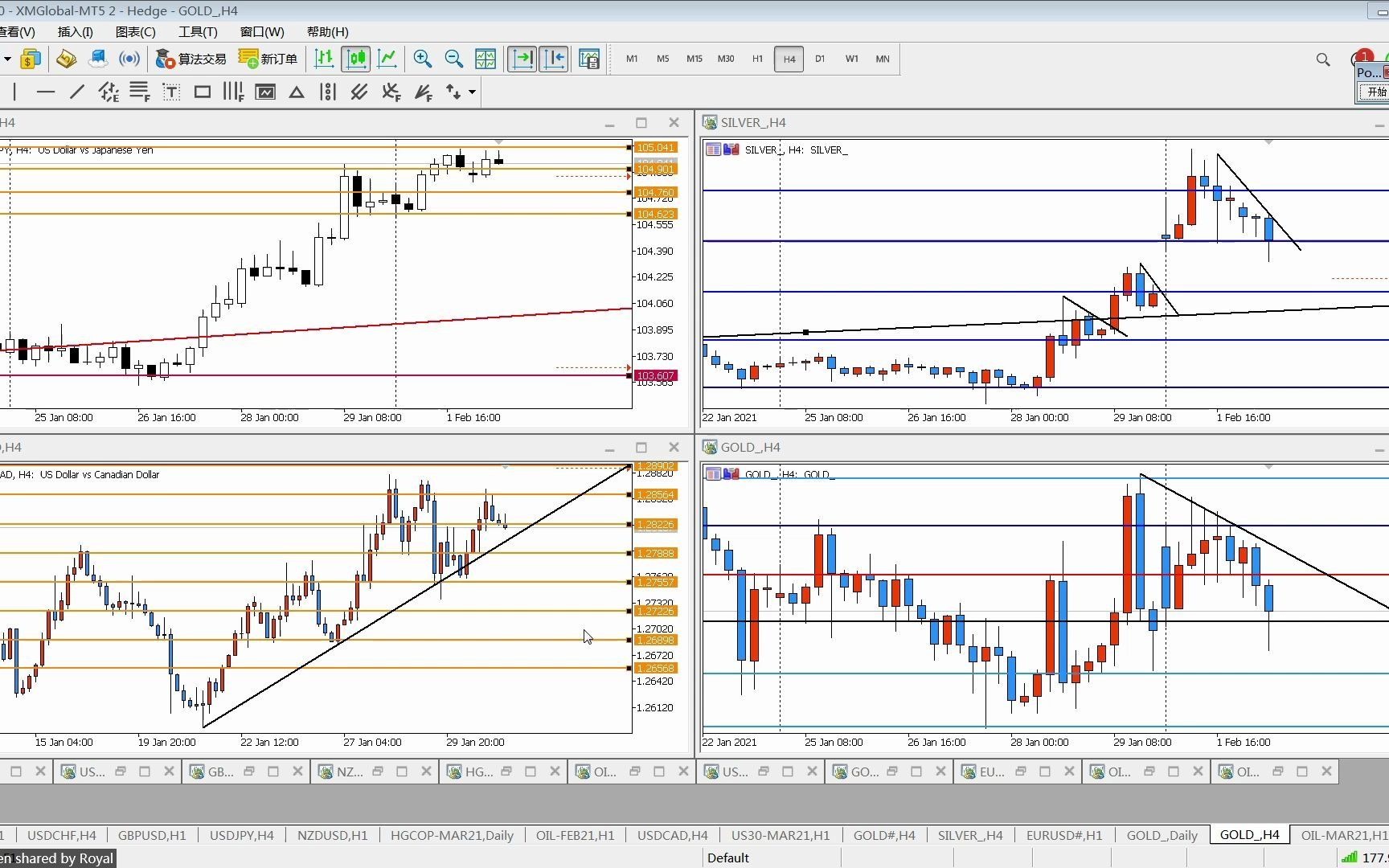Open the 插入(I) menu
This screenshot has height=868, width=1389.
(76, 32)
